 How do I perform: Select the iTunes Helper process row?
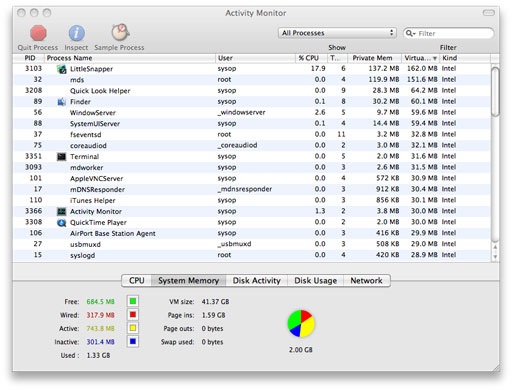(x=252, y=200)
